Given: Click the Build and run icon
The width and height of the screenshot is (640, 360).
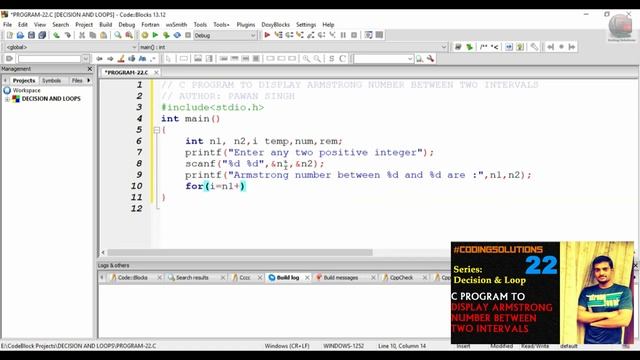Looking at the screenshot, I should pos(166,36).
